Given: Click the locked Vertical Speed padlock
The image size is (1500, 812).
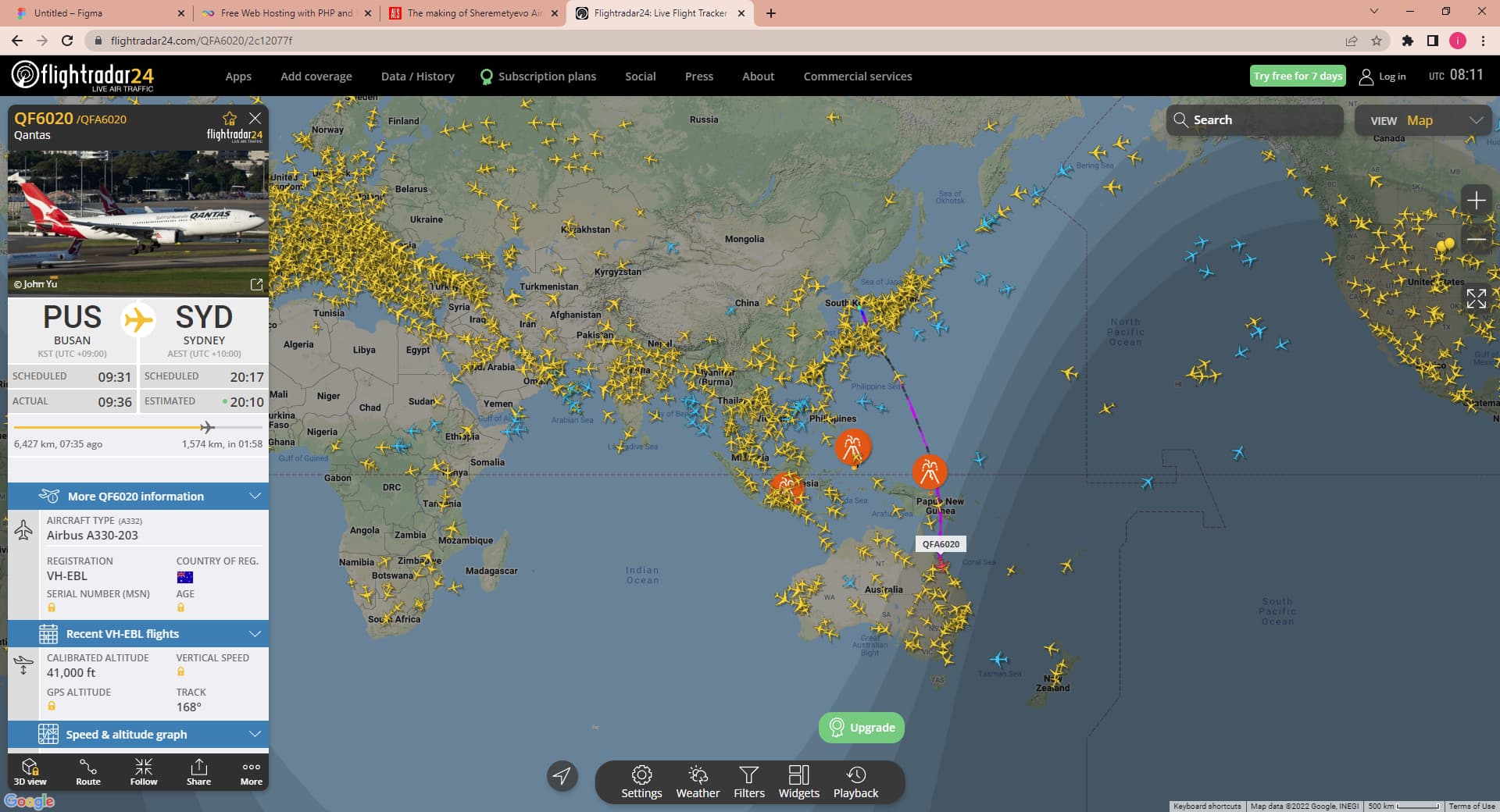Looking at the screenshot, I should click(181, 671).
